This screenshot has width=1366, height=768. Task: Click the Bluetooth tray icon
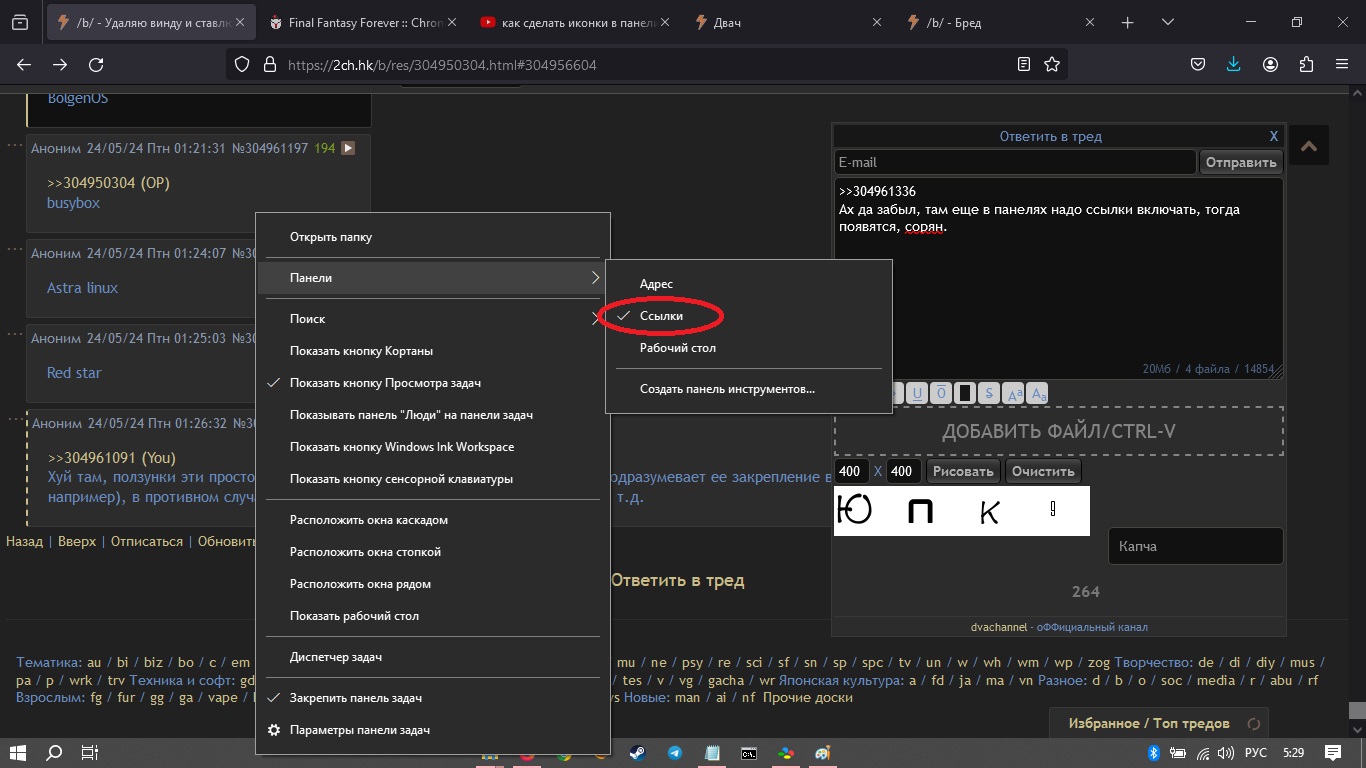(x=1152, y=752)
